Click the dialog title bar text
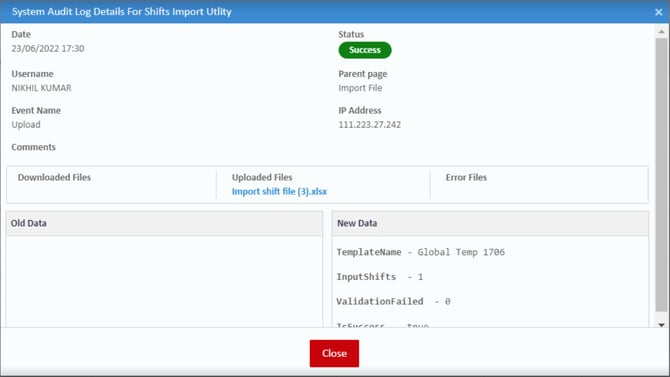This screenshot has width=670, height=377. [x=122, y=12]
